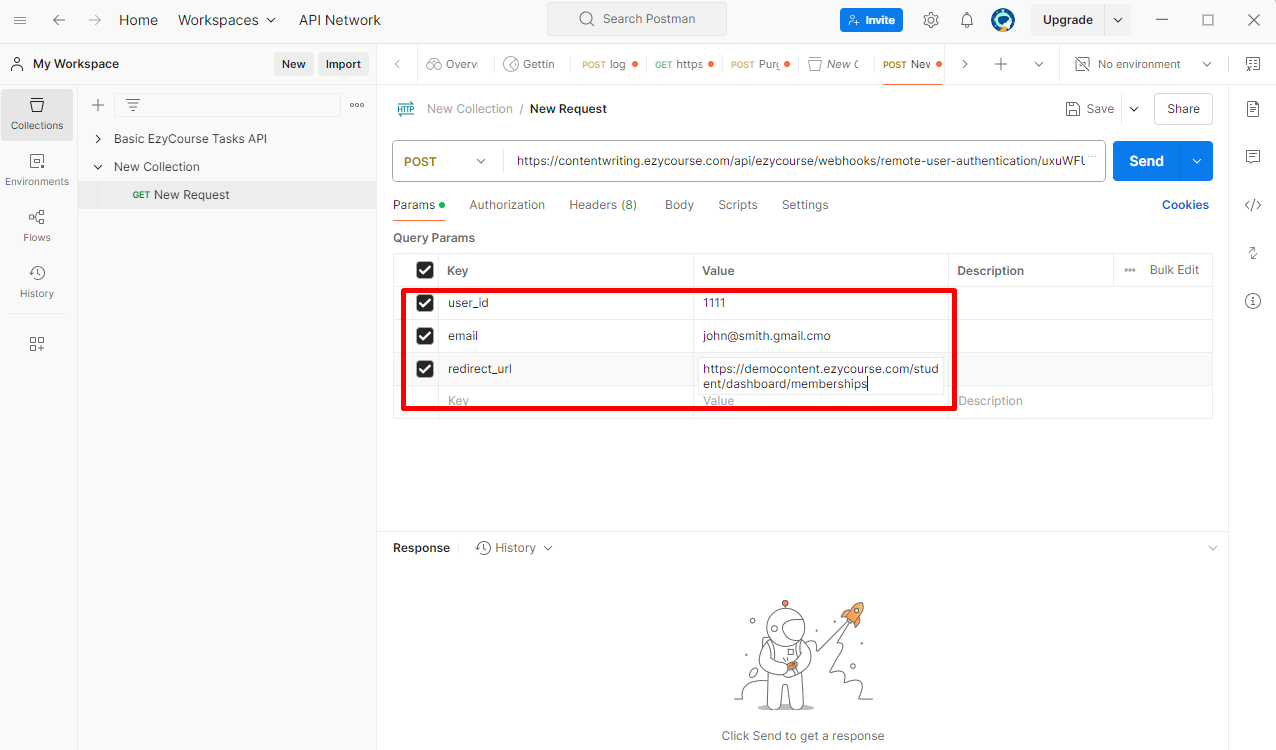Switch to the Body tab

[x=679, y=205]
